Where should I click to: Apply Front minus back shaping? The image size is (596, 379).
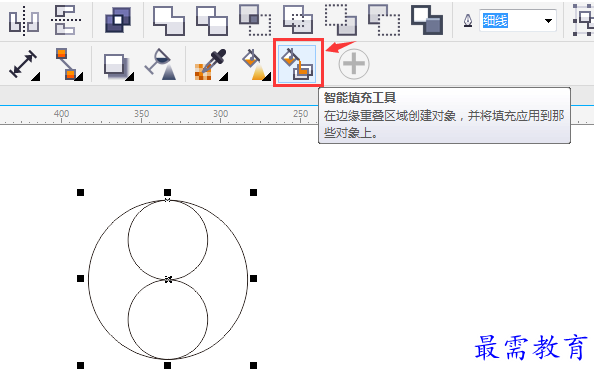(x=341, y=20)
